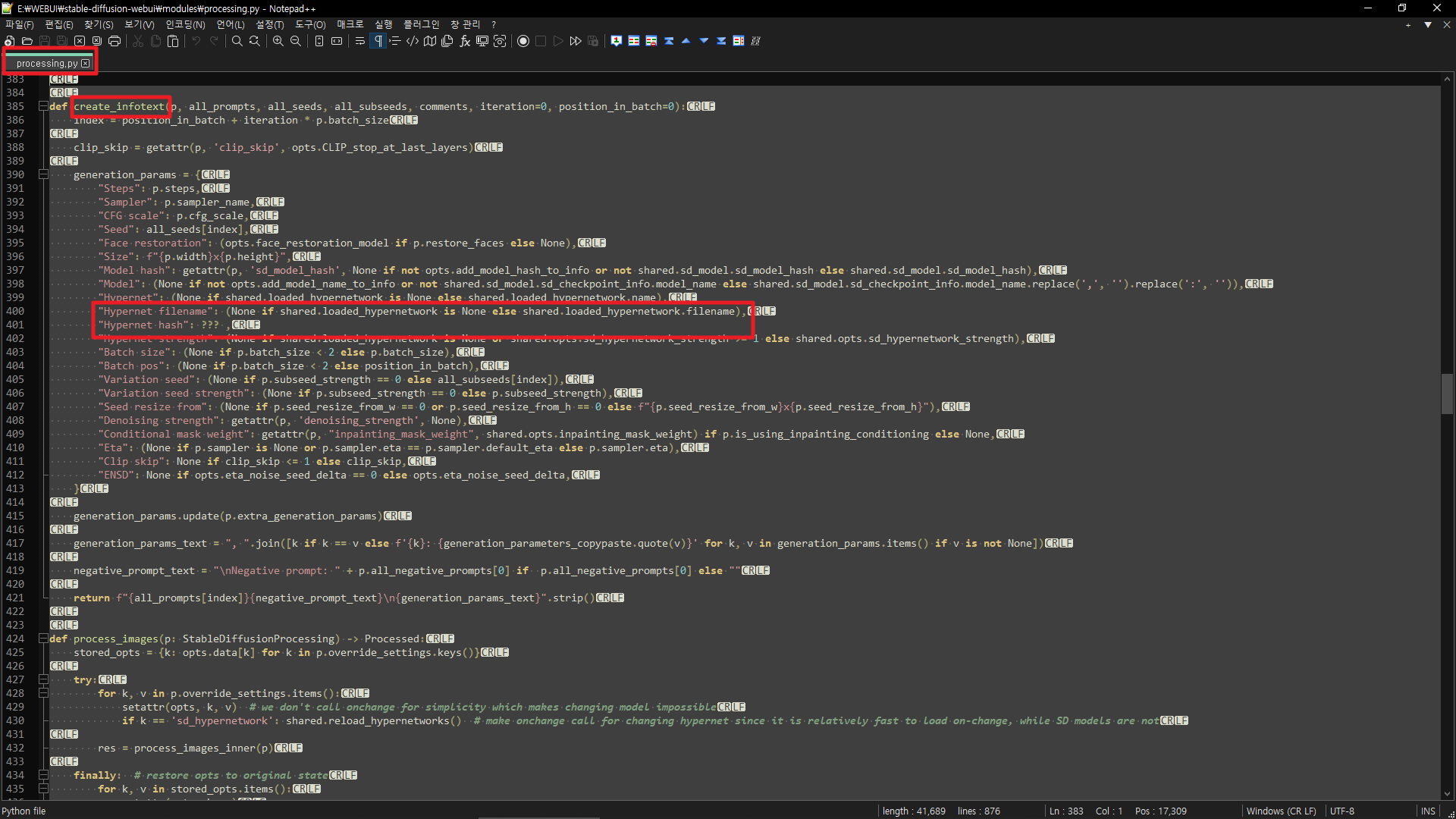Image resolution: width=1456 pixels, height=819 pixels.
Task: Collapse the process_images function fold
Action: 43,639
